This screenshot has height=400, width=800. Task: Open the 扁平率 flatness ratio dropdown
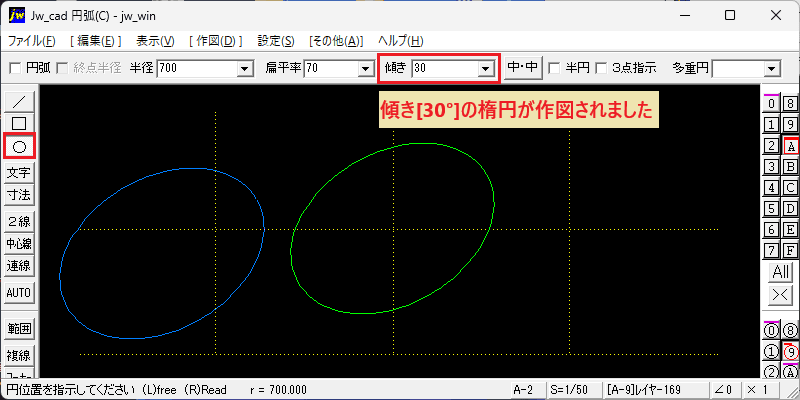pos(365,68)
